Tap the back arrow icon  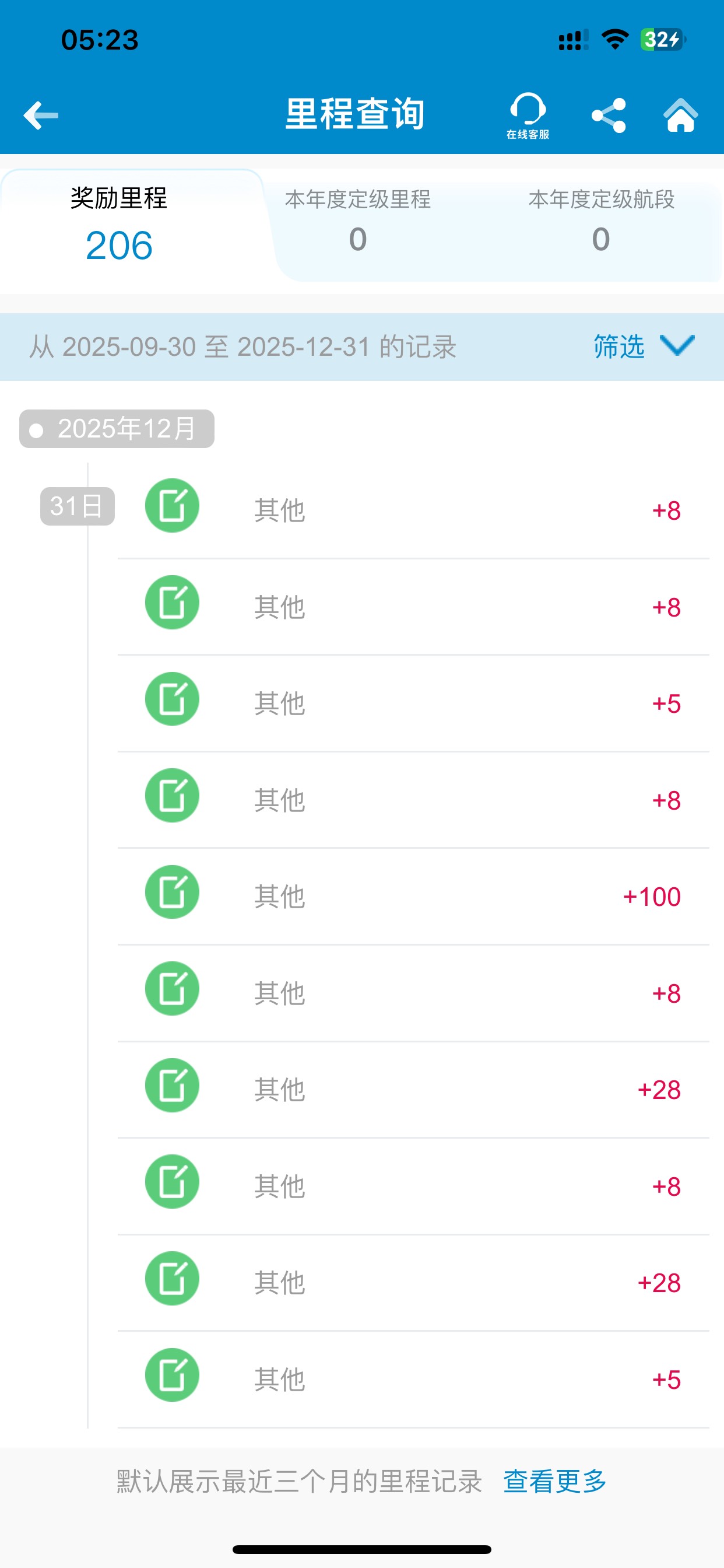(41, 115)
